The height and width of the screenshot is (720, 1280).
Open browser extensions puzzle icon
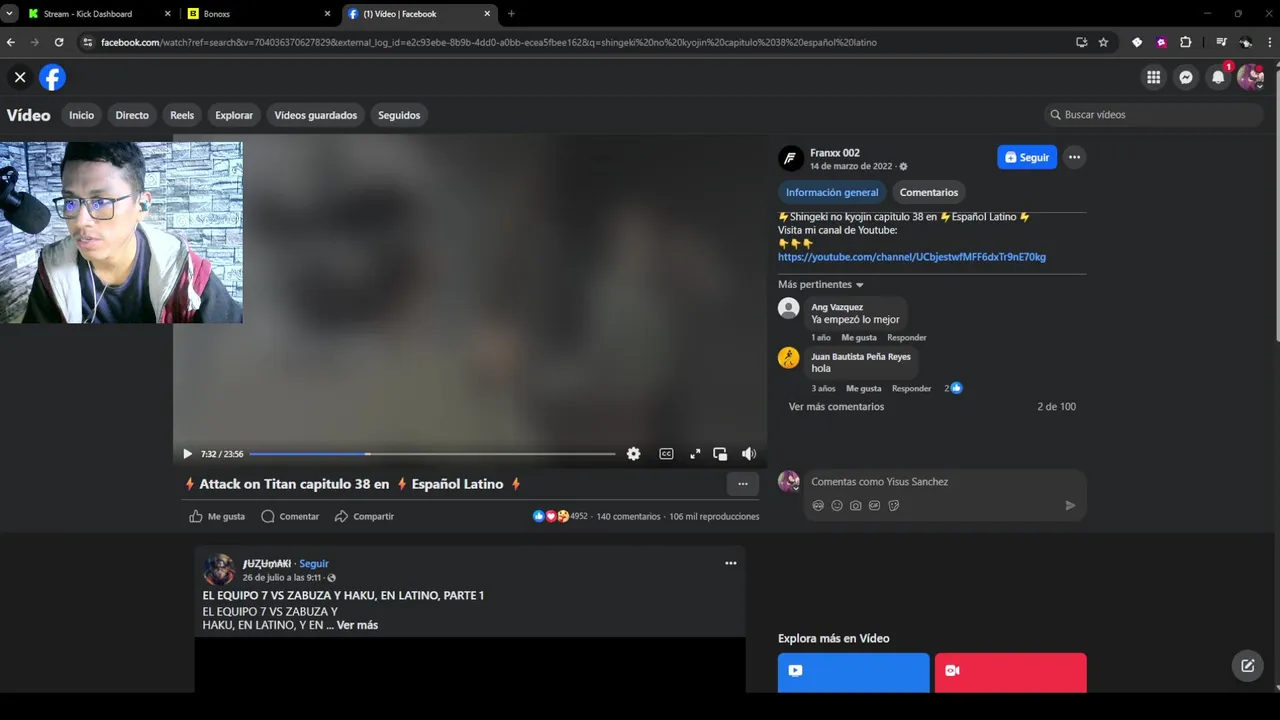click(x=1186, y=42)
